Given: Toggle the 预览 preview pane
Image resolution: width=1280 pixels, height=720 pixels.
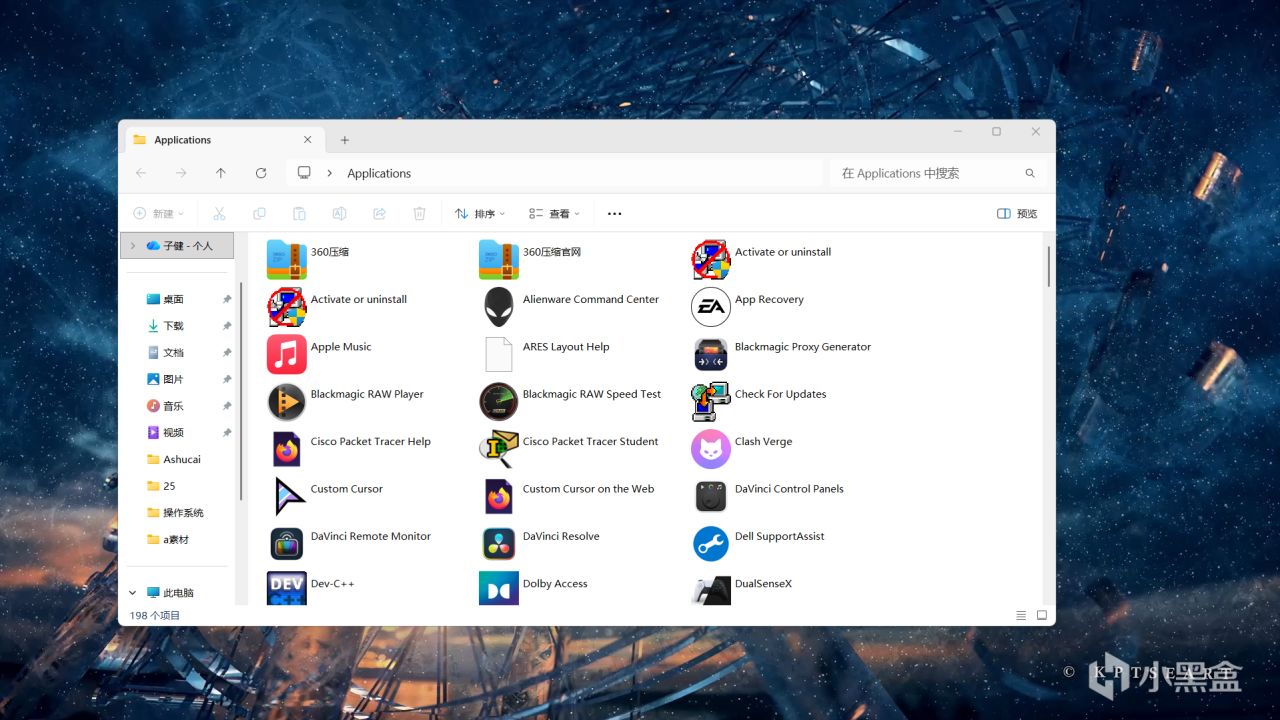Looking at the screenshot, I should 1017,213.
